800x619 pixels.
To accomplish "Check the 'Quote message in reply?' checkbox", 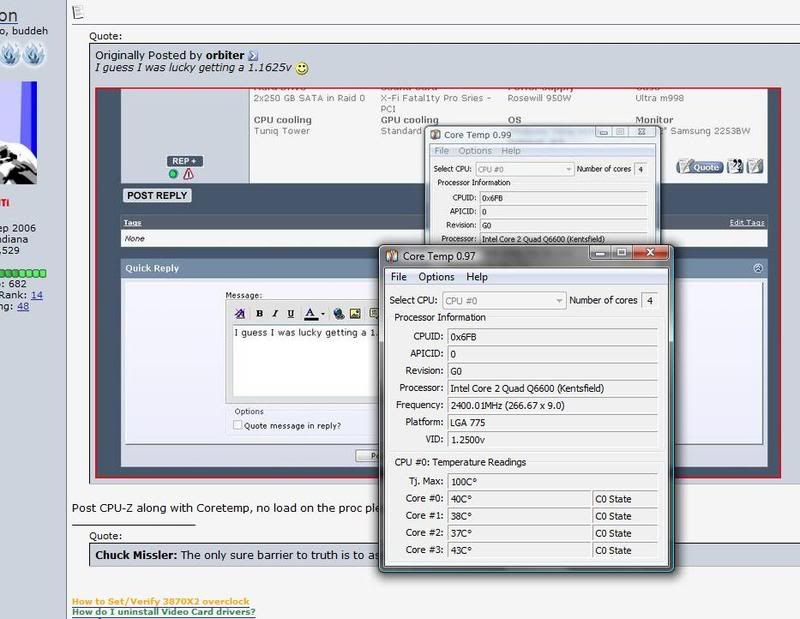I will [x=238, y=425].
